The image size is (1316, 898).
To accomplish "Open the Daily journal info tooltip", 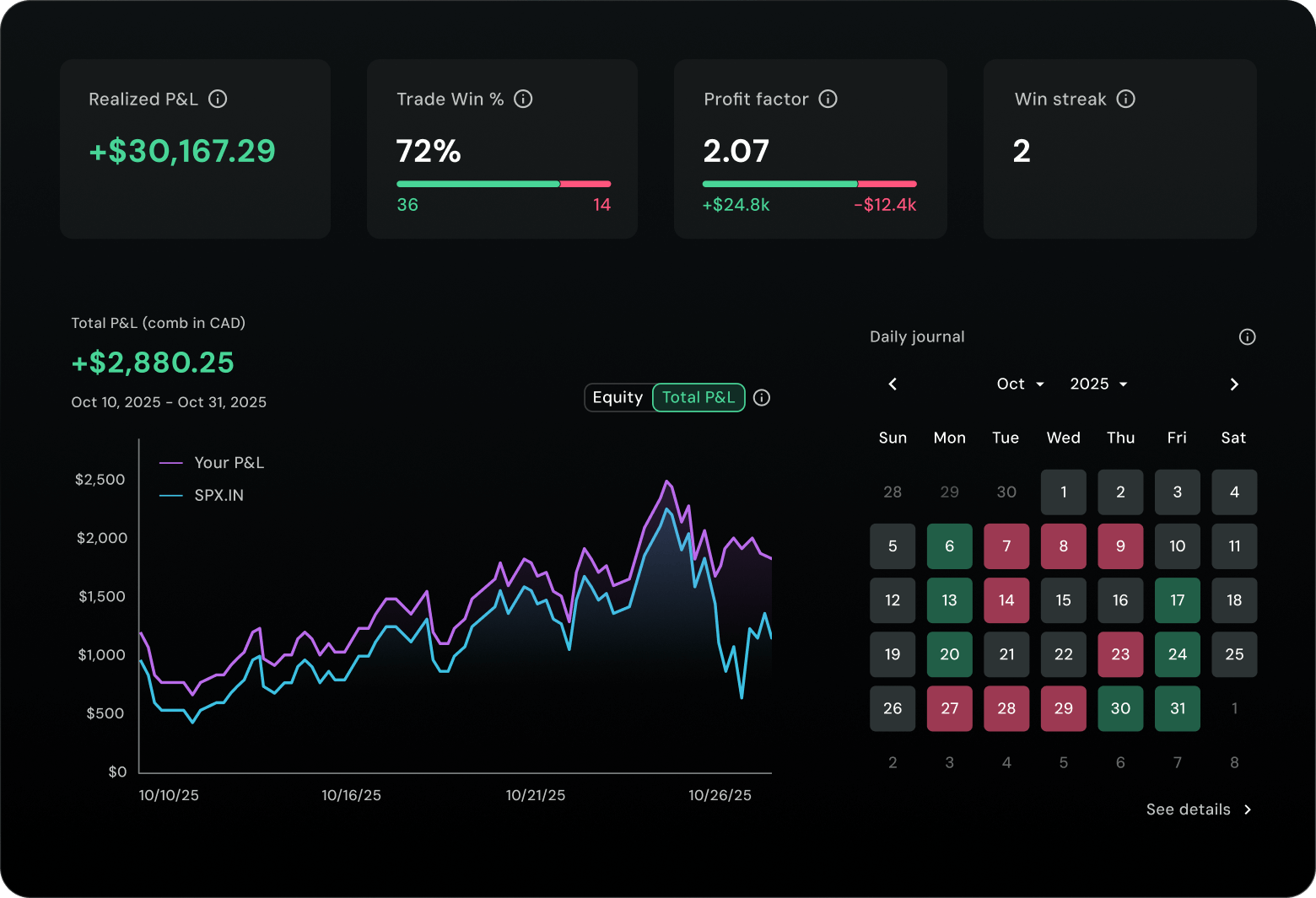I will (1248, 336).
